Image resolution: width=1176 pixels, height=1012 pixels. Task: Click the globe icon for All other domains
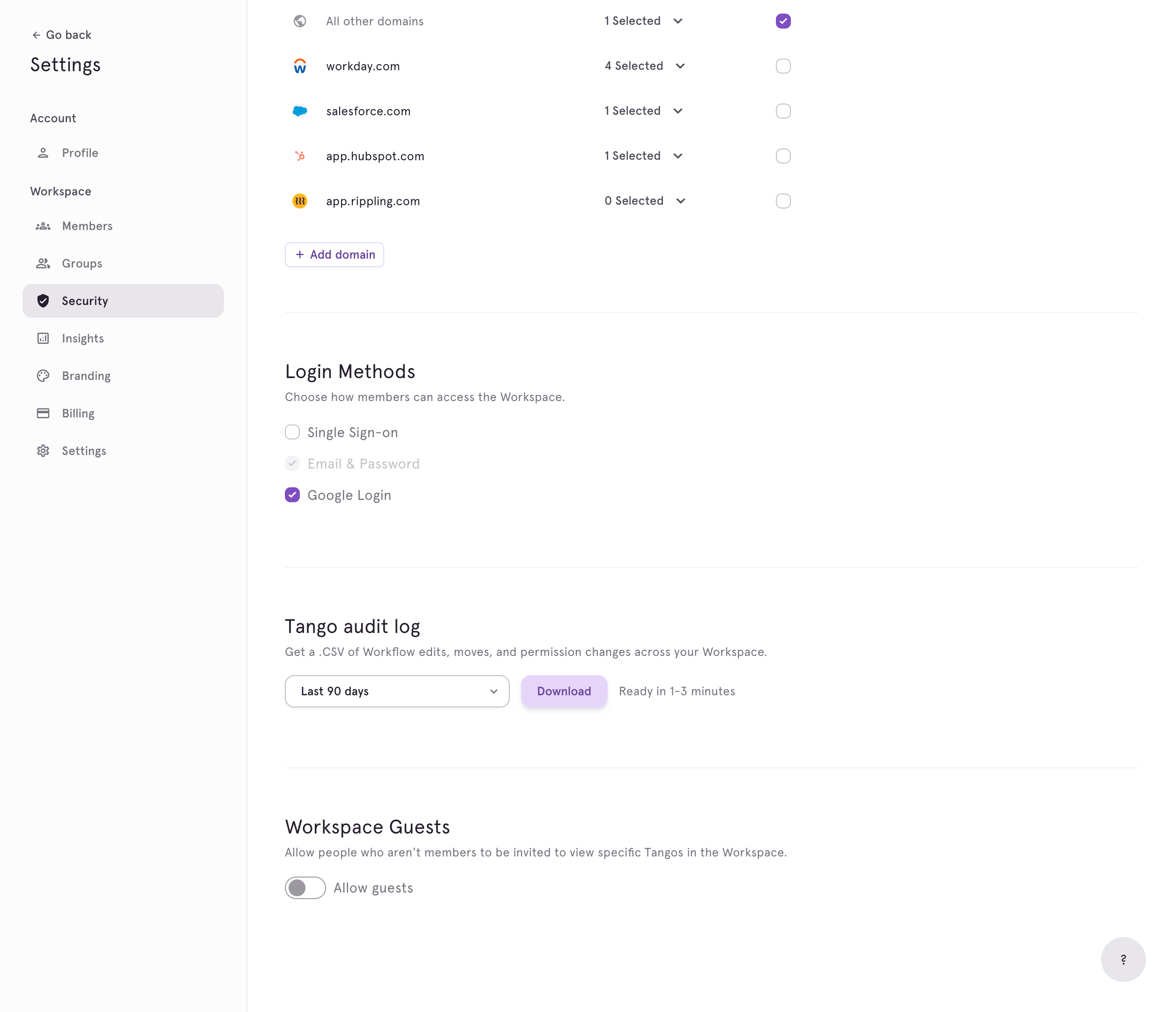pyautogui.click(x=300, y=21)
